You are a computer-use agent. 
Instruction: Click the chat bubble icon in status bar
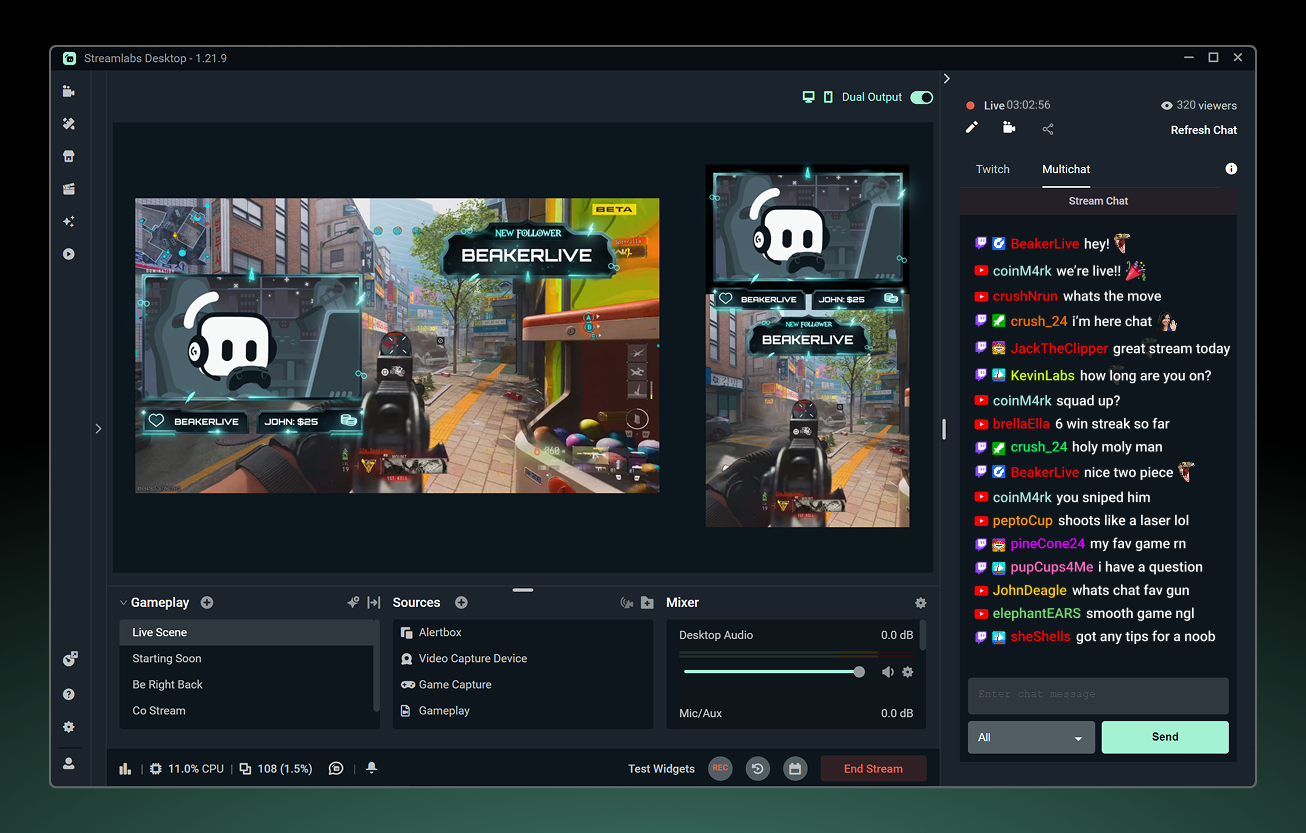[x=337, y=769]
